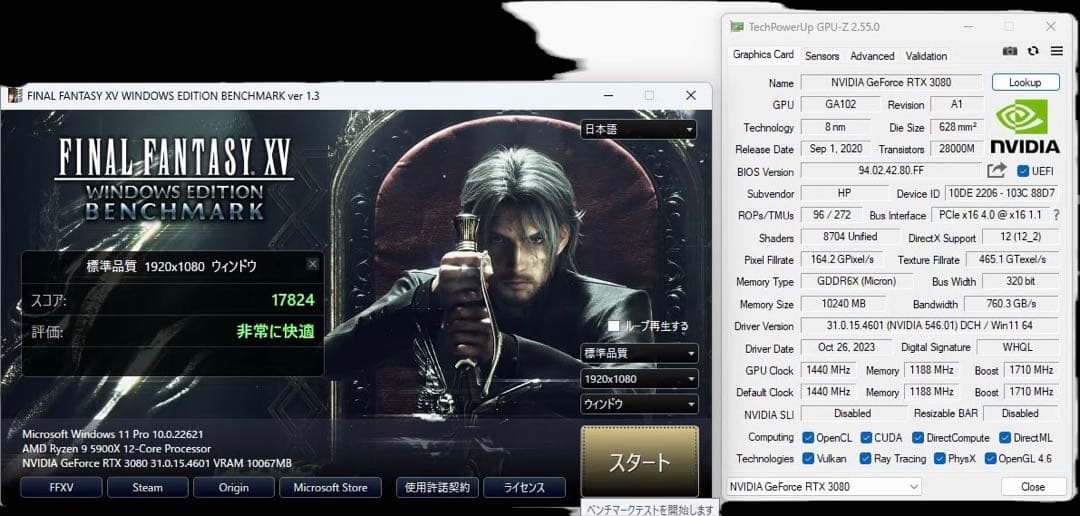Click the Driver Date value Oct 26, 2023
The width and height of the screenshot is (1080, 516).
tap(847, 347)
